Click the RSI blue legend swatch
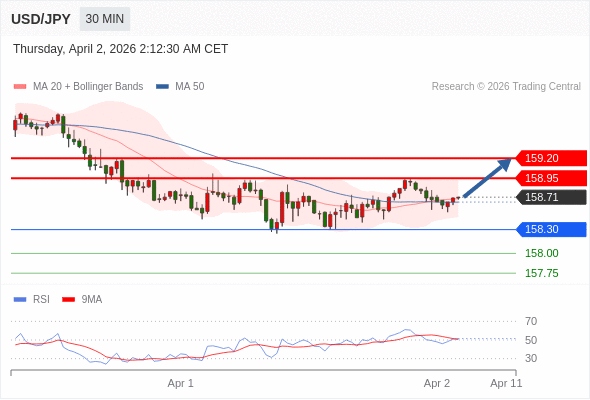Image resolution: width=590 pixels, height=400 pixels. 20,300
